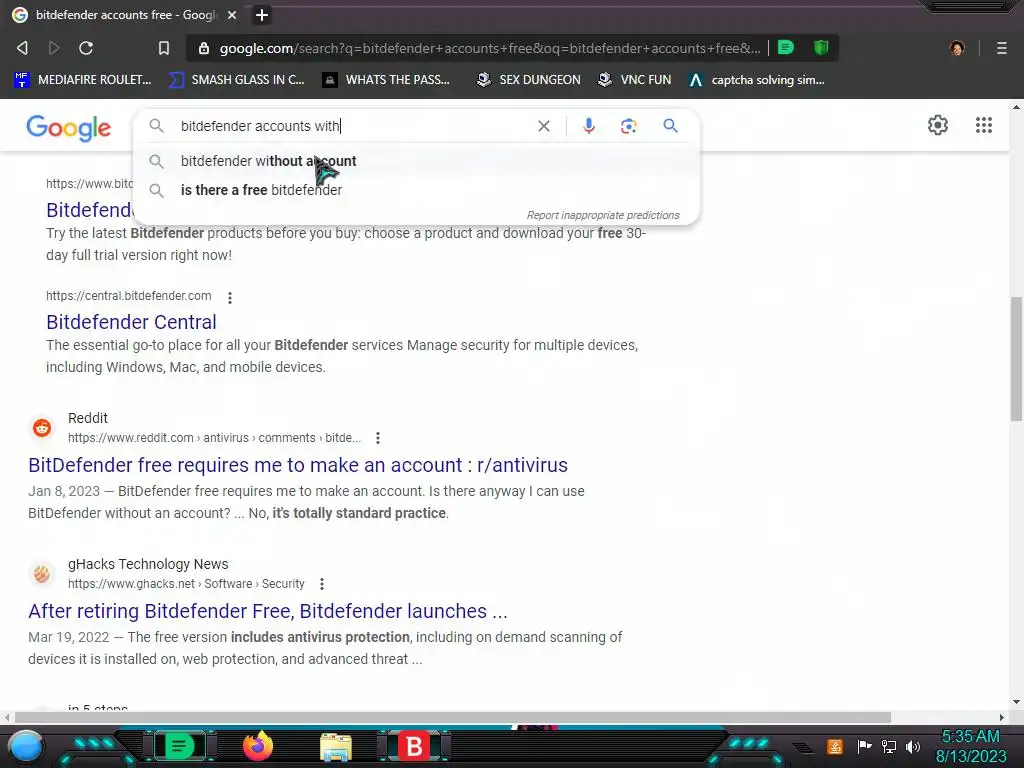Open the network icon in the system tray
1024x768 pixels.
[889, 746]
